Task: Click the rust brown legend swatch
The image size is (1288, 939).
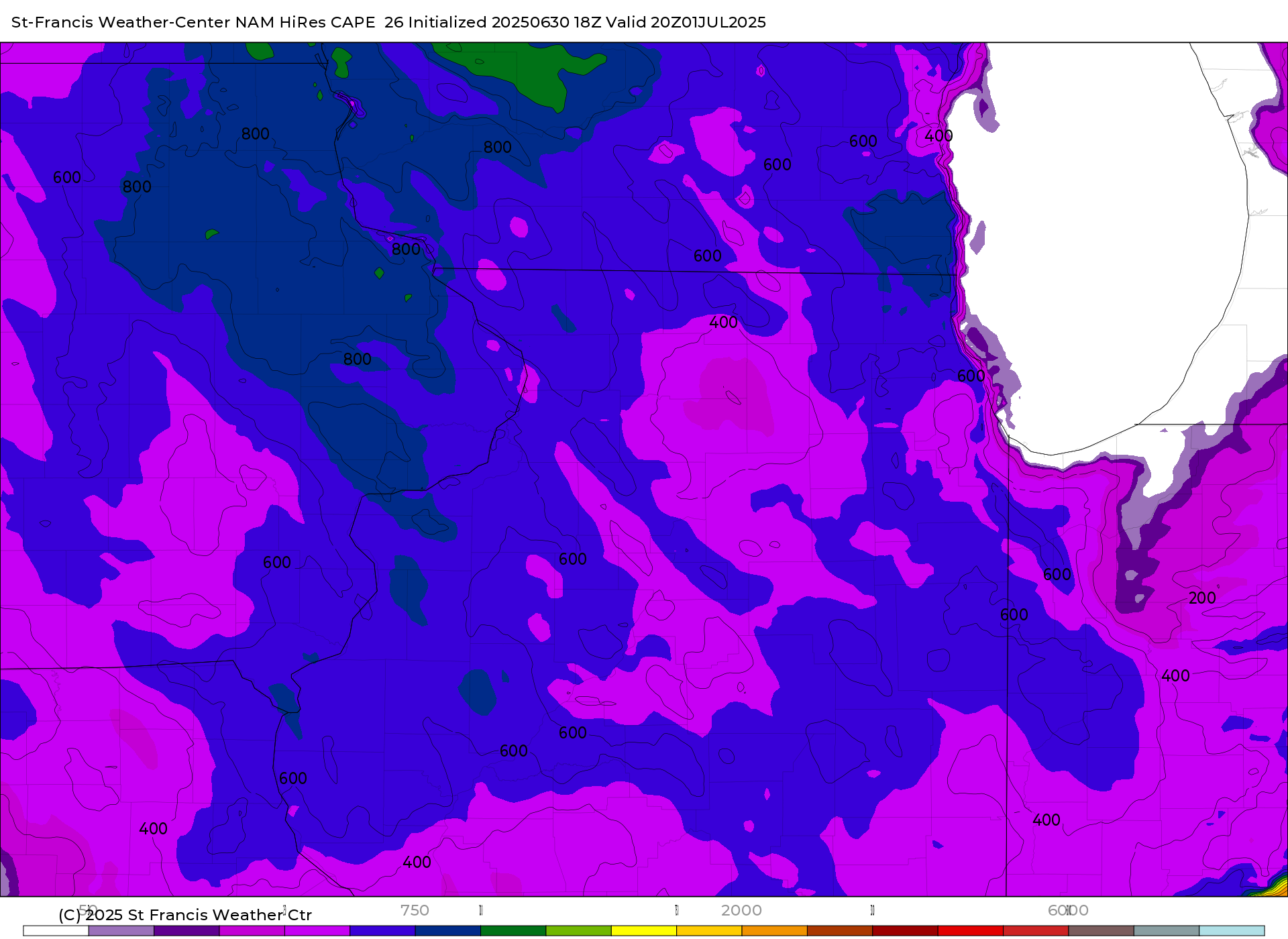Action: pyautogui.click(x=840, y=931)
